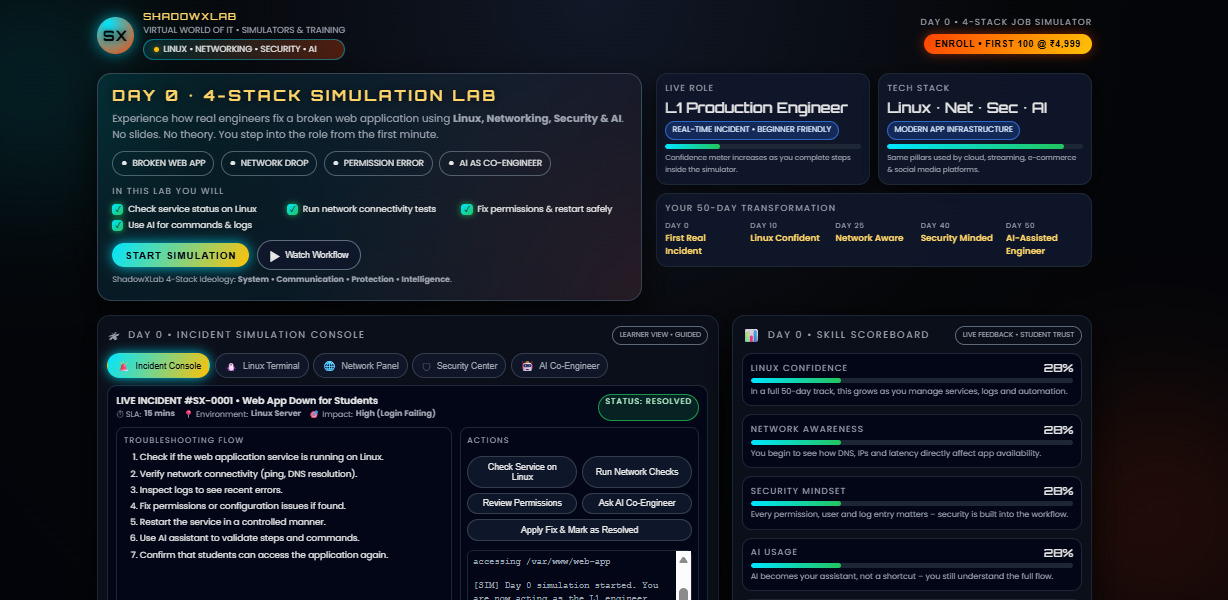Viewport: 1228px width, 600px height.
Task: Click the SLA timer icon in the incident header
Action: [122, 413]
